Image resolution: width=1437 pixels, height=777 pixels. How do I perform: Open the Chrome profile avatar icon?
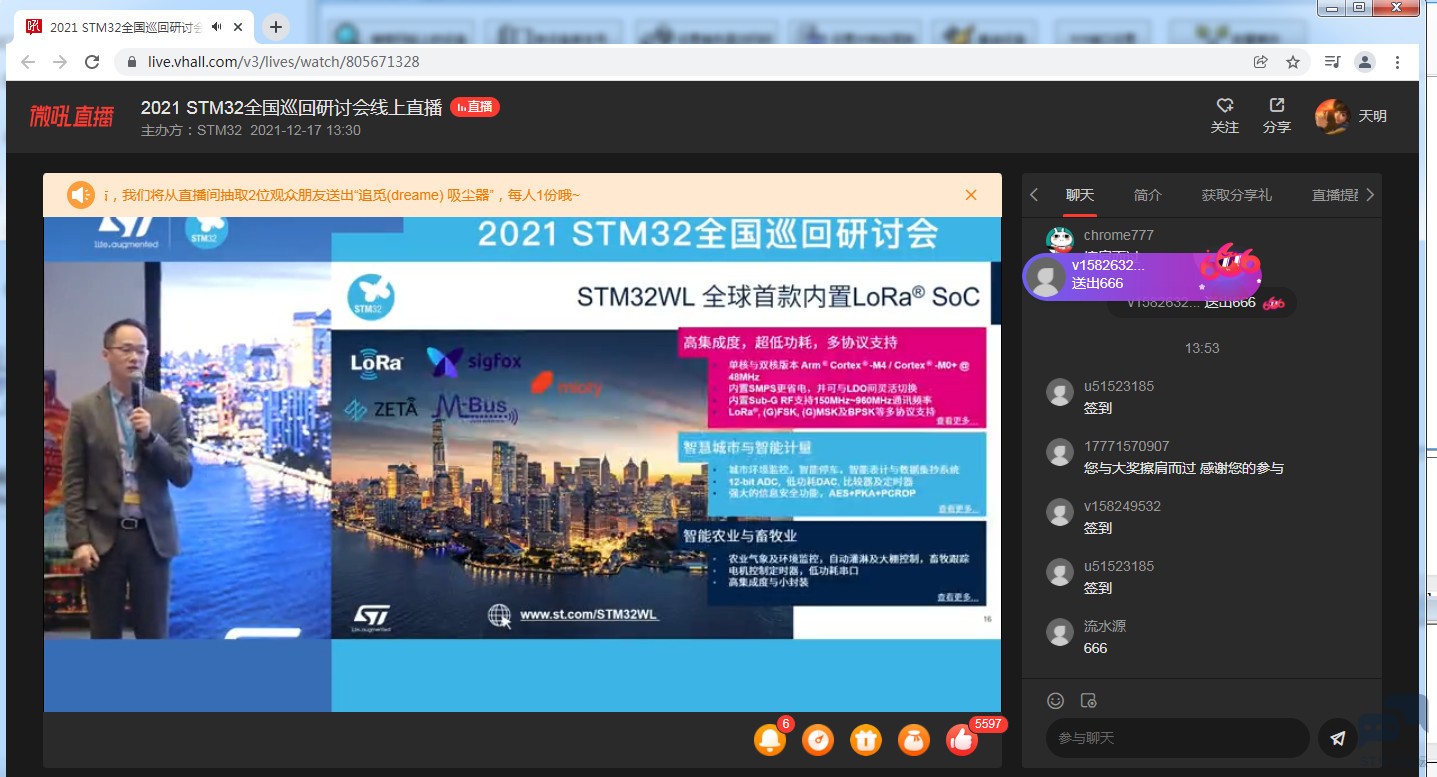pyautogui.click(x=1365, y=62)
